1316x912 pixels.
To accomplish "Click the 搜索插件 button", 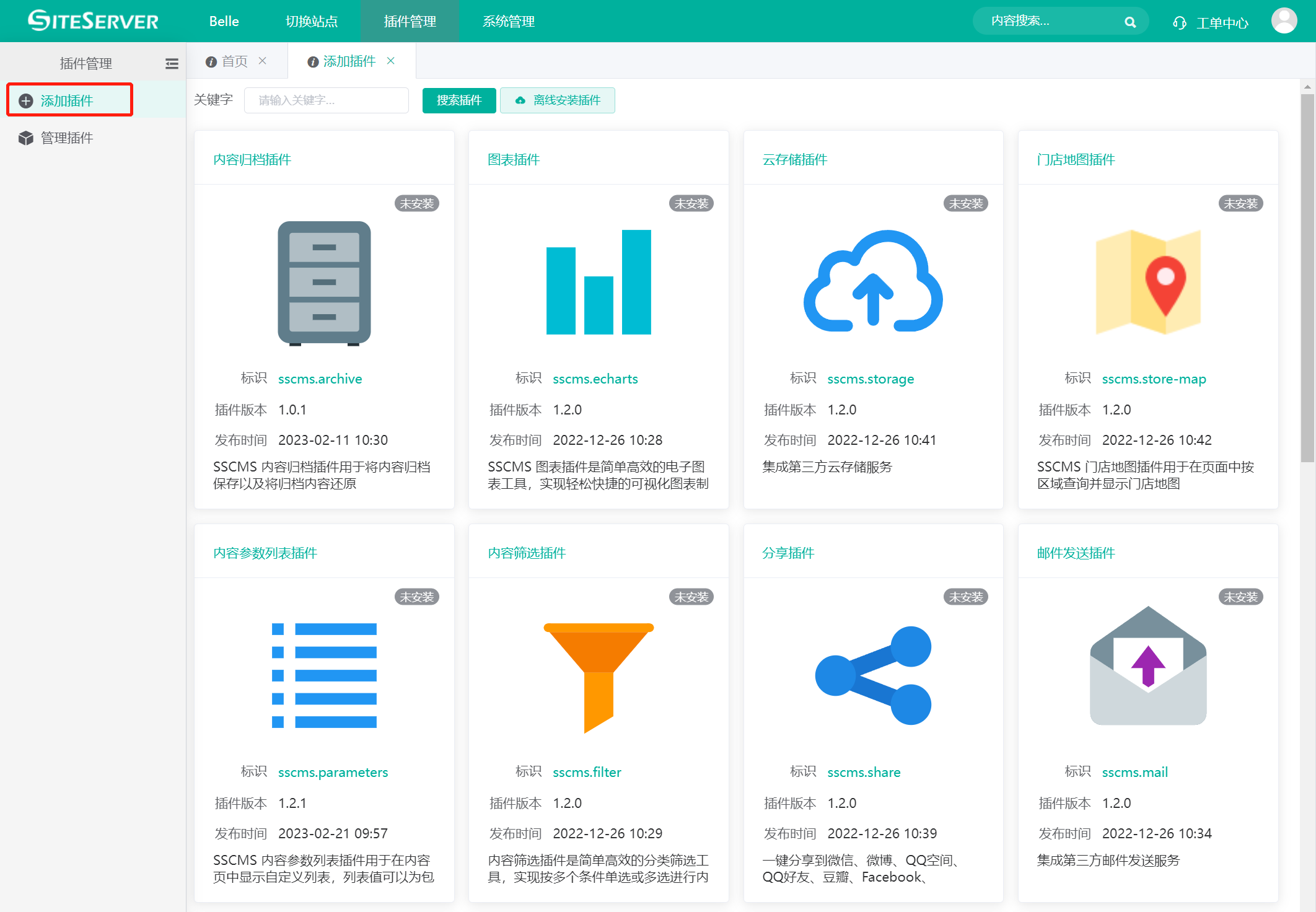I will pyautogui.click(x=458, y=100).
